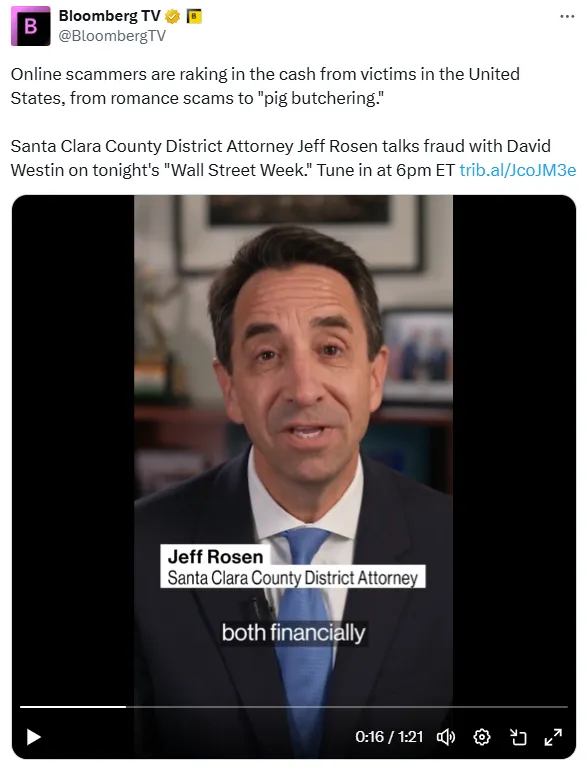This screenshot has width=587, height=769.
Task: Pop out video with picture-in-picture icon
Action: [518, 737]
